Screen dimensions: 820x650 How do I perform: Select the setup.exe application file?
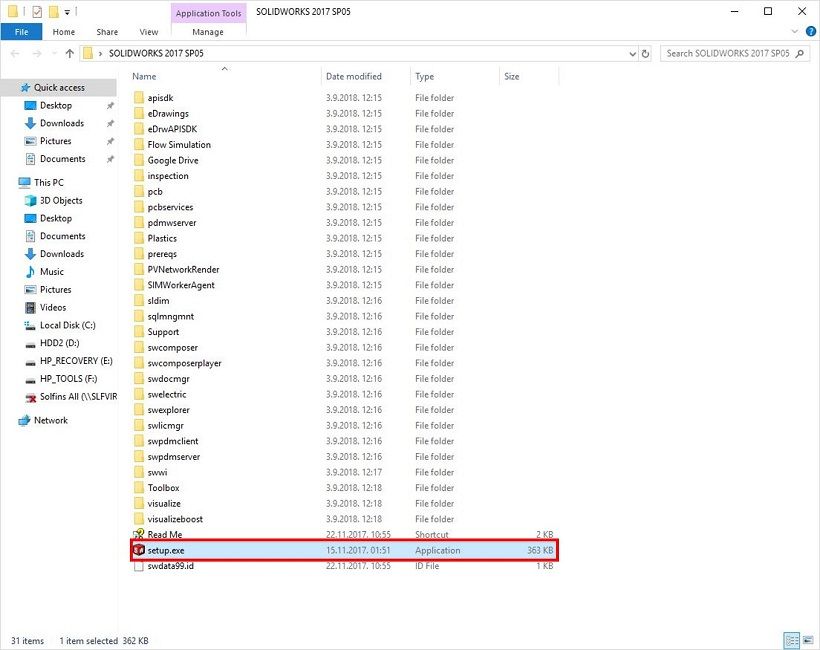[x=166, y=550]
